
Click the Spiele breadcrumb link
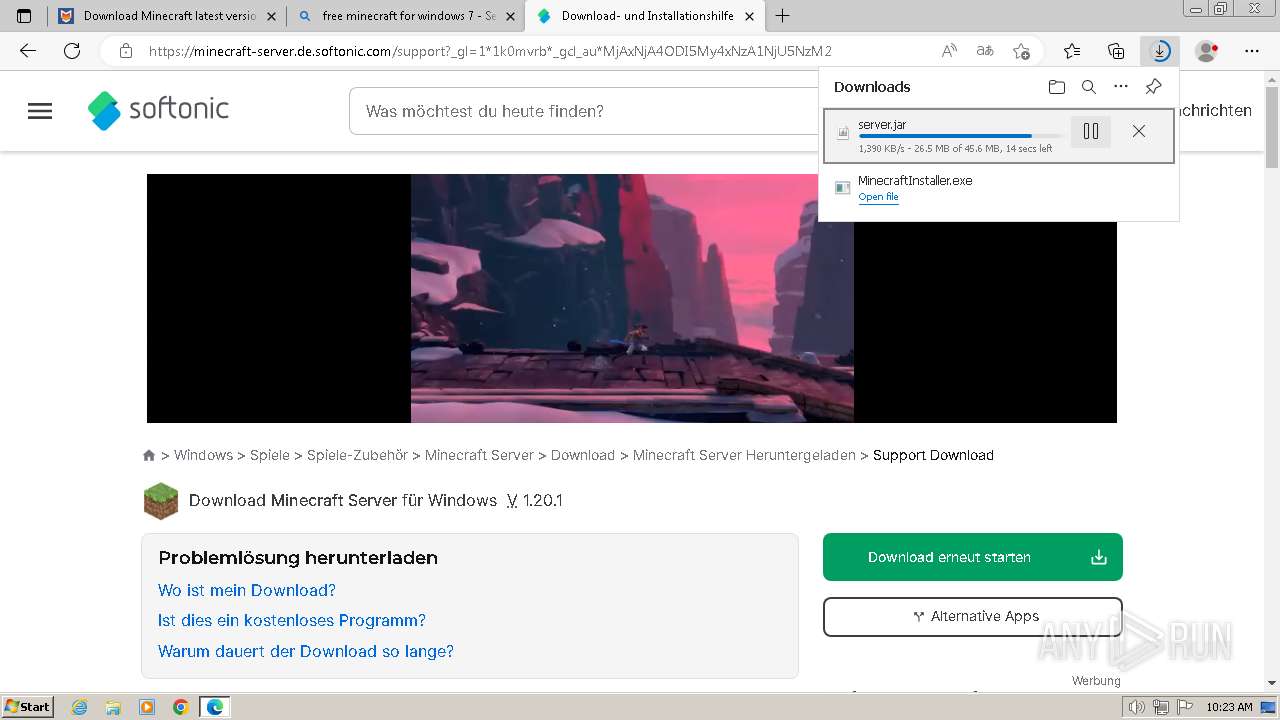[270, 455]
